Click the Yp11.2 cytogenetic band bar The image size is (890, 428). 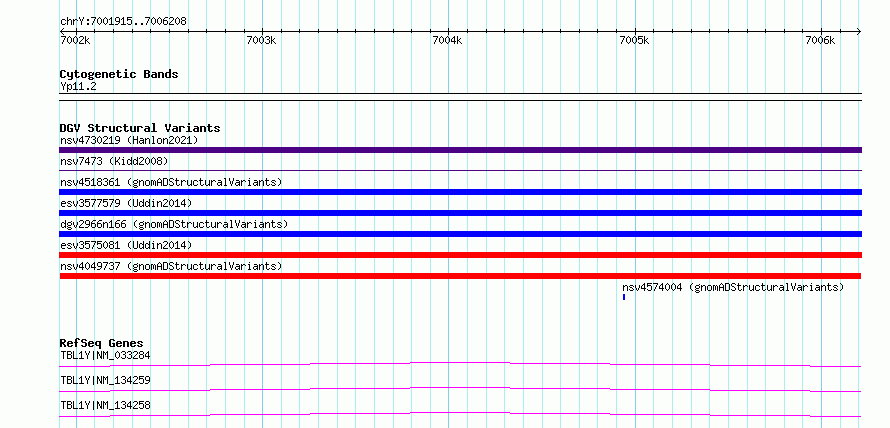460,97
